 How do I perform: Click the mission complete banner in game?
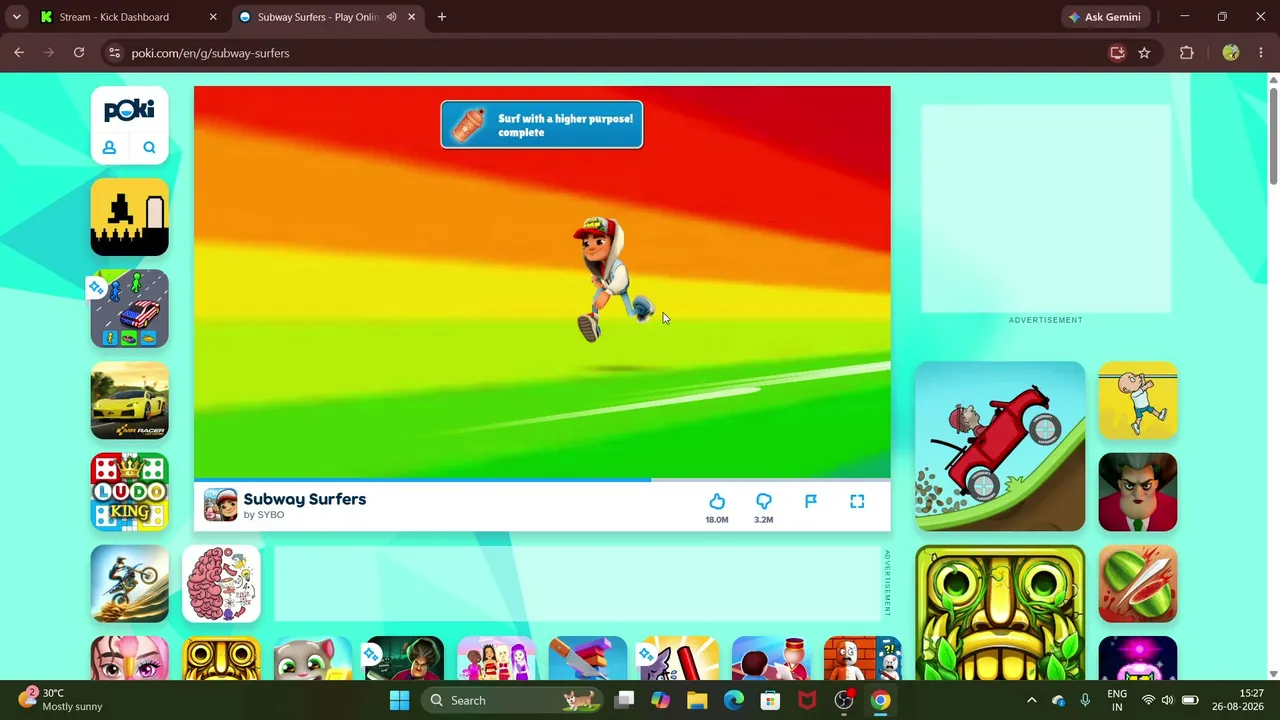coord(542,125)
